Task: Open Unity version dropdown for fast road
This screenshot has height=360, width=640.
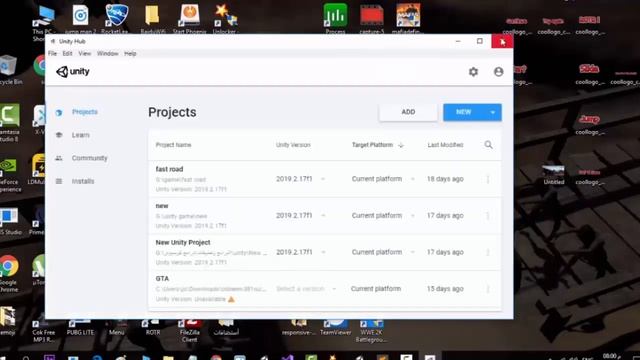Action: (x=323, y=179)
